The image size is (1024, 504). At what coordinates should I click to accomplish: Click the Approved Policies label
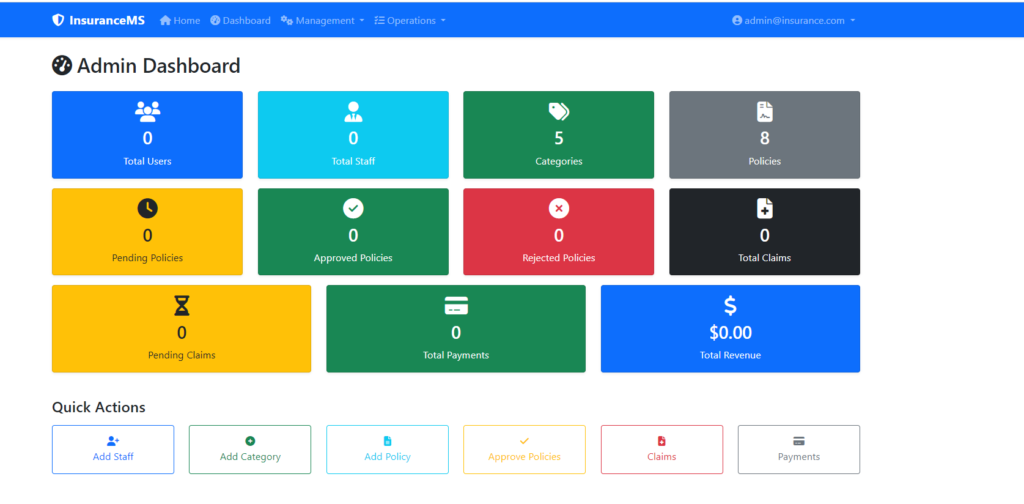(x=353, y=257)
